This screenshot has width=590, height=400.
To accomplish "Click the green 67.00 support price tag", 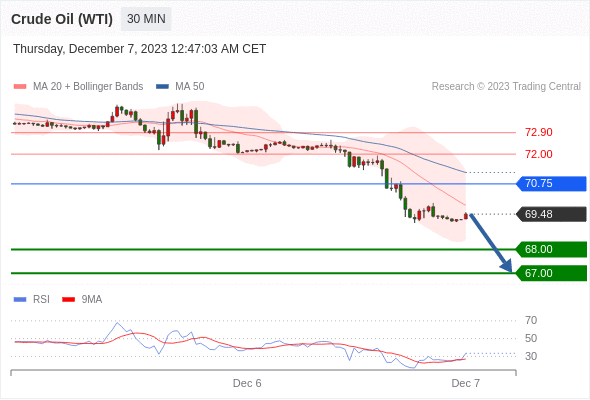I will (x=551, y=273).
